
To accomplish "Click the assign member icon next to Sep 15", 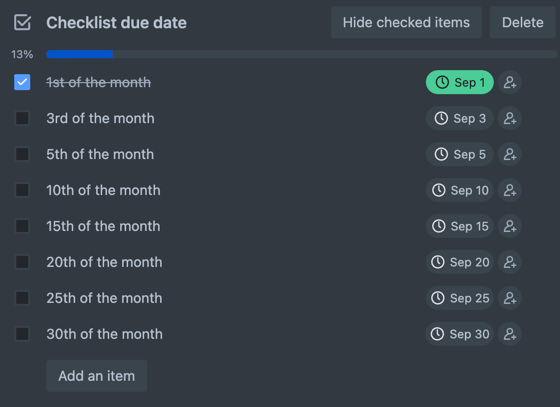I will coord(510,226).
